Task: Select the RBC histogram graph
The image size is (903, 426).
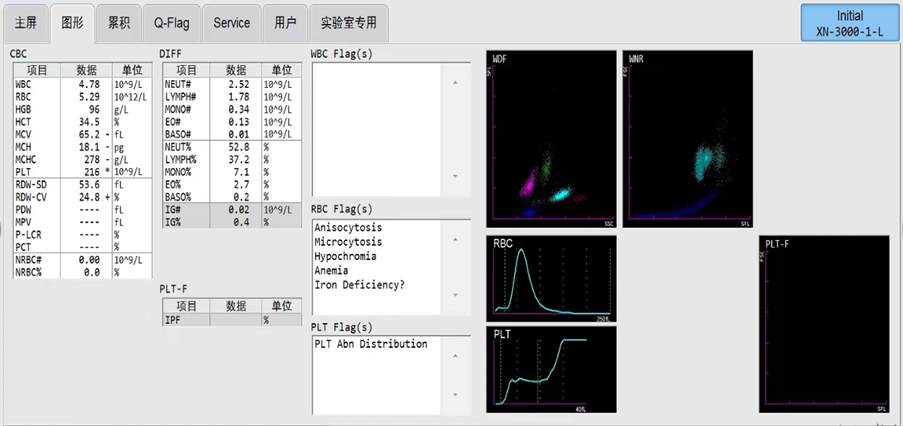Action: pos(551,278)
